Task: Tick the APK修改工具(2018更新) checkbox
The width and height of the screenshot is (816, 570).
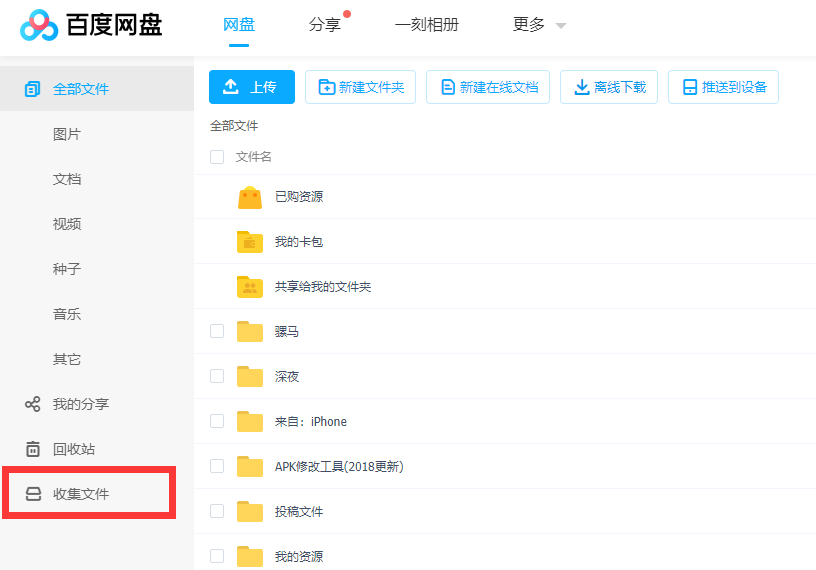Action: [x=217, y=466]
